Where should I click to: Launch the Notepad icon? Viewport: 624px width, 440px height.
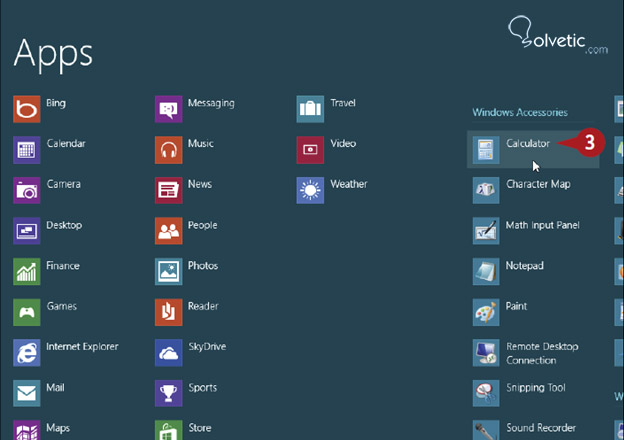(486, 272)
